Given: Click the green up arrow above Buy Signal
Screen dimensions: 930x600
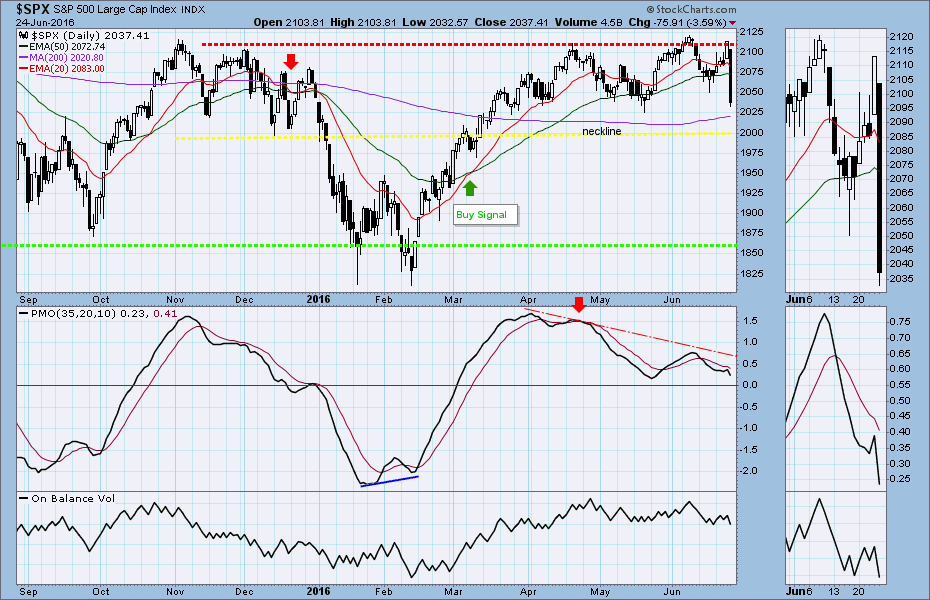Looking at the screenshot, I should (x=471, y=185).
